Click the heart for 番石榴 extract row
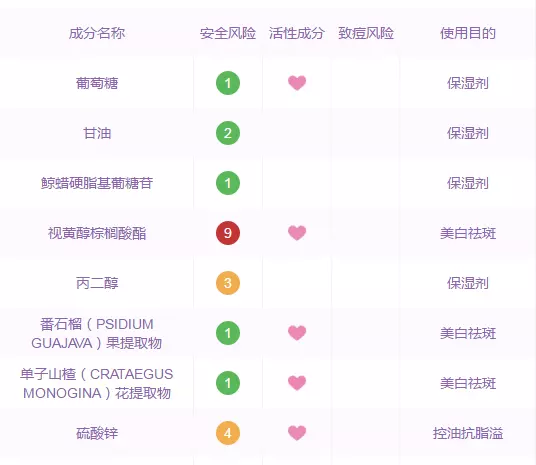Viewport: 536px width, 465px height. tap(297, 333)
